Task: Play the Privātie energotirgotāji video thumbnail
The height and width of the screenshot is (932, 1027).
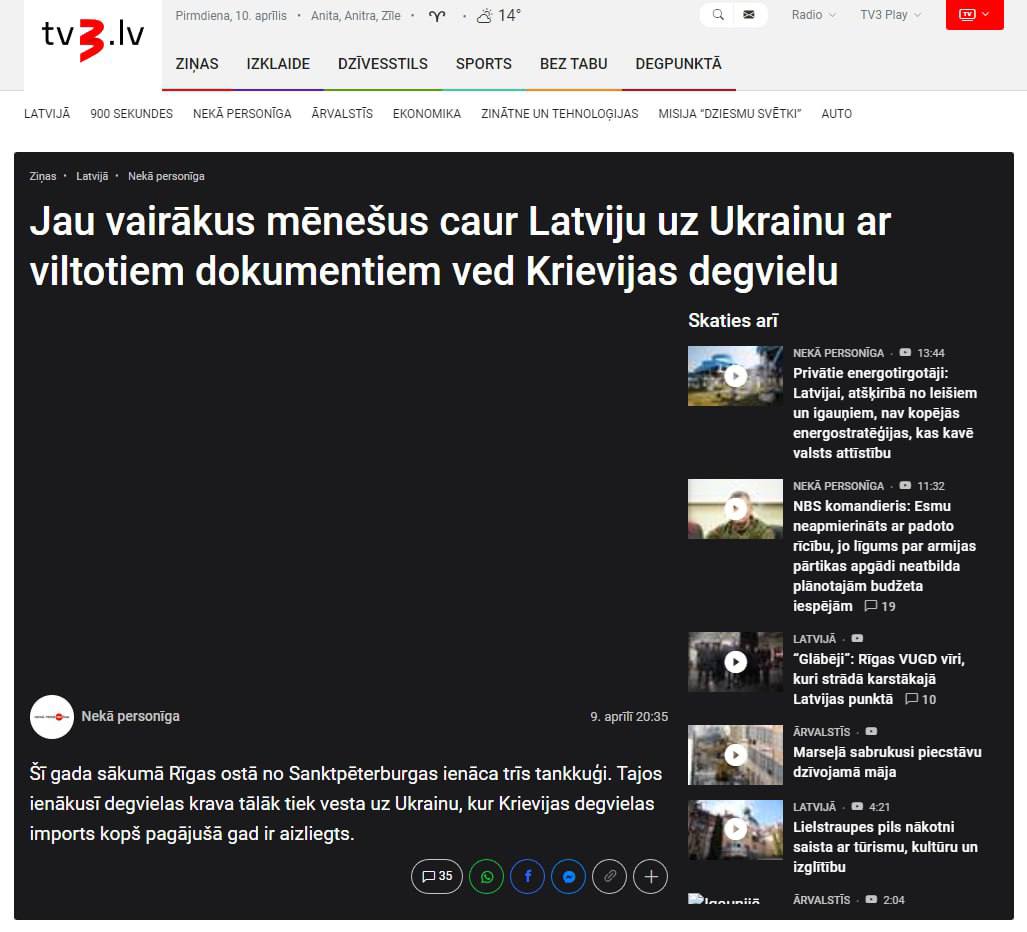Action: click(x=735, y=376)
